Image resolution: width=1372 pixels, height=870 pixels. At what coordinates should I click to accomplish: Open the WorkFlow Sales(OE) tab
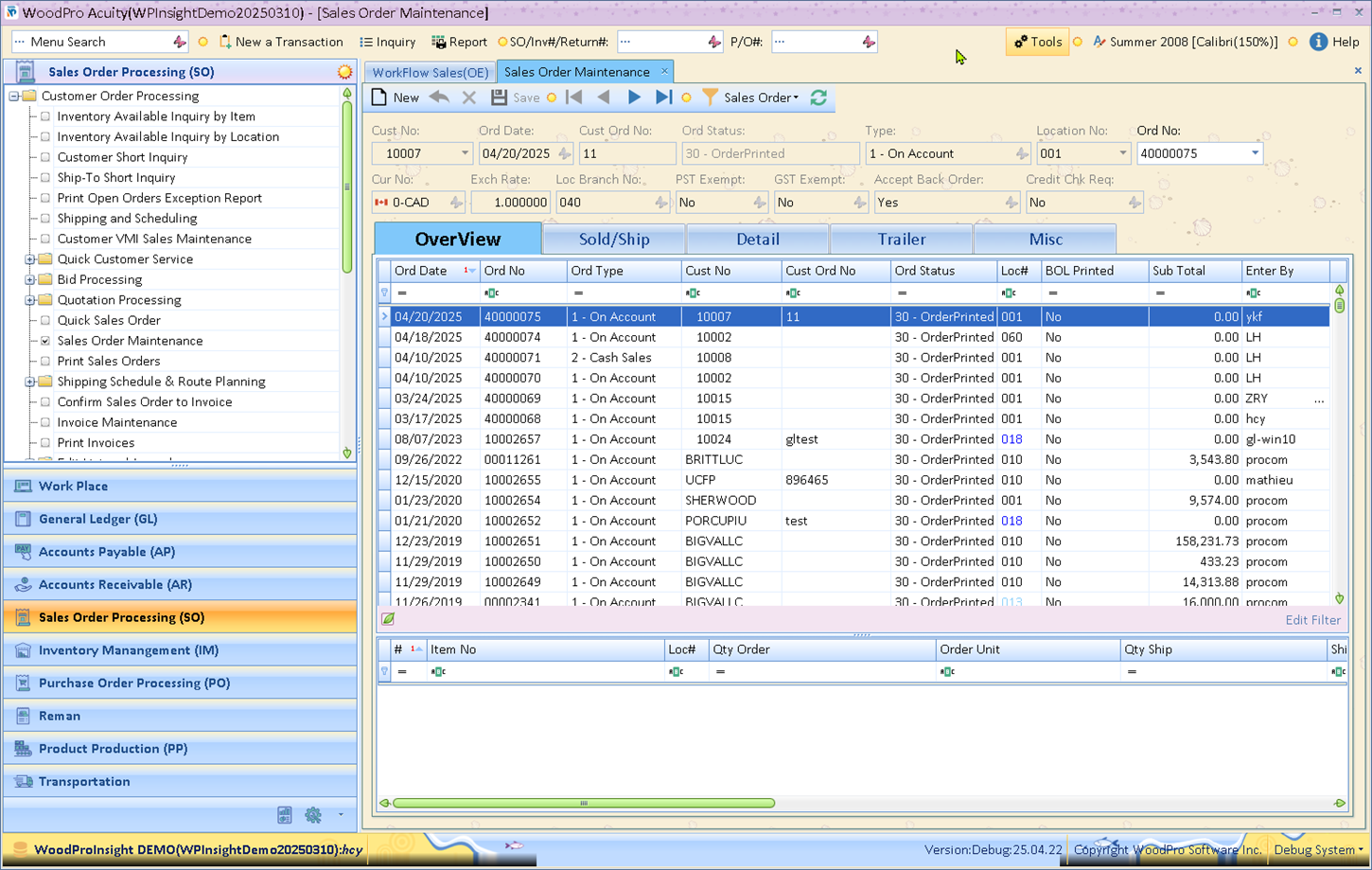pyautogui.click(x=431, y=72)
